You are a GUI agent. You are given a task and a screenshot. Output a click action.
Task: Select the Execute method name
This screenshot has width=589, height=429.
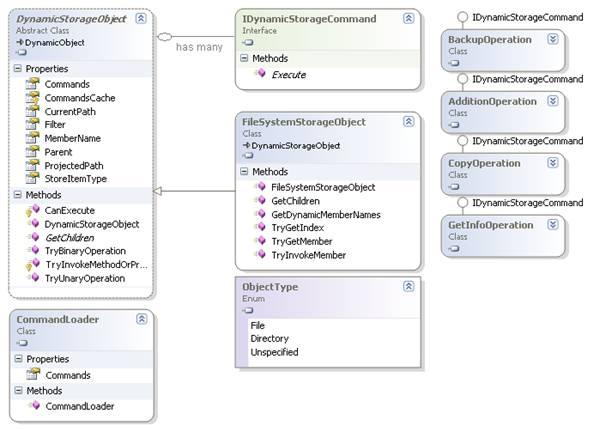click(x=289, y=75)
